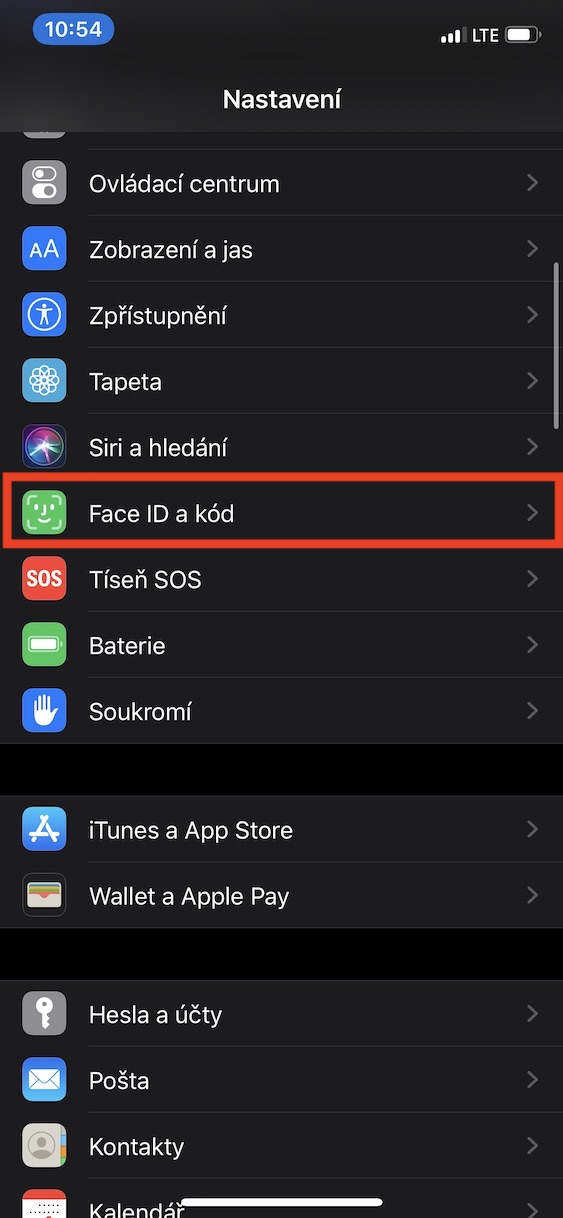Open chevron next to Tíseň SOS
563x1218 pixels.
tap(532, 579)
